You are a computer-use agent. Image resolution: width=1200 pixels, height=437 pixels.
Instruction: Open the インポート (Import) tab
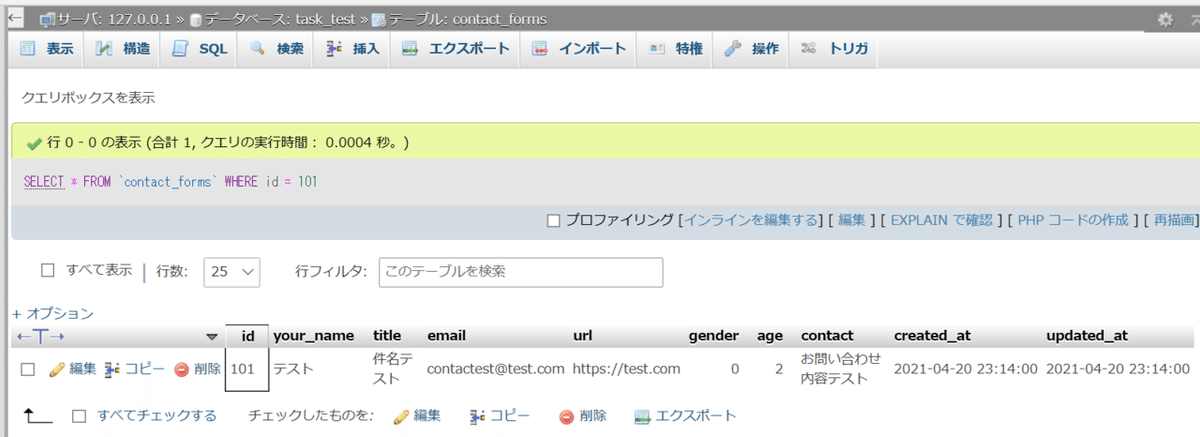[579, 48]
